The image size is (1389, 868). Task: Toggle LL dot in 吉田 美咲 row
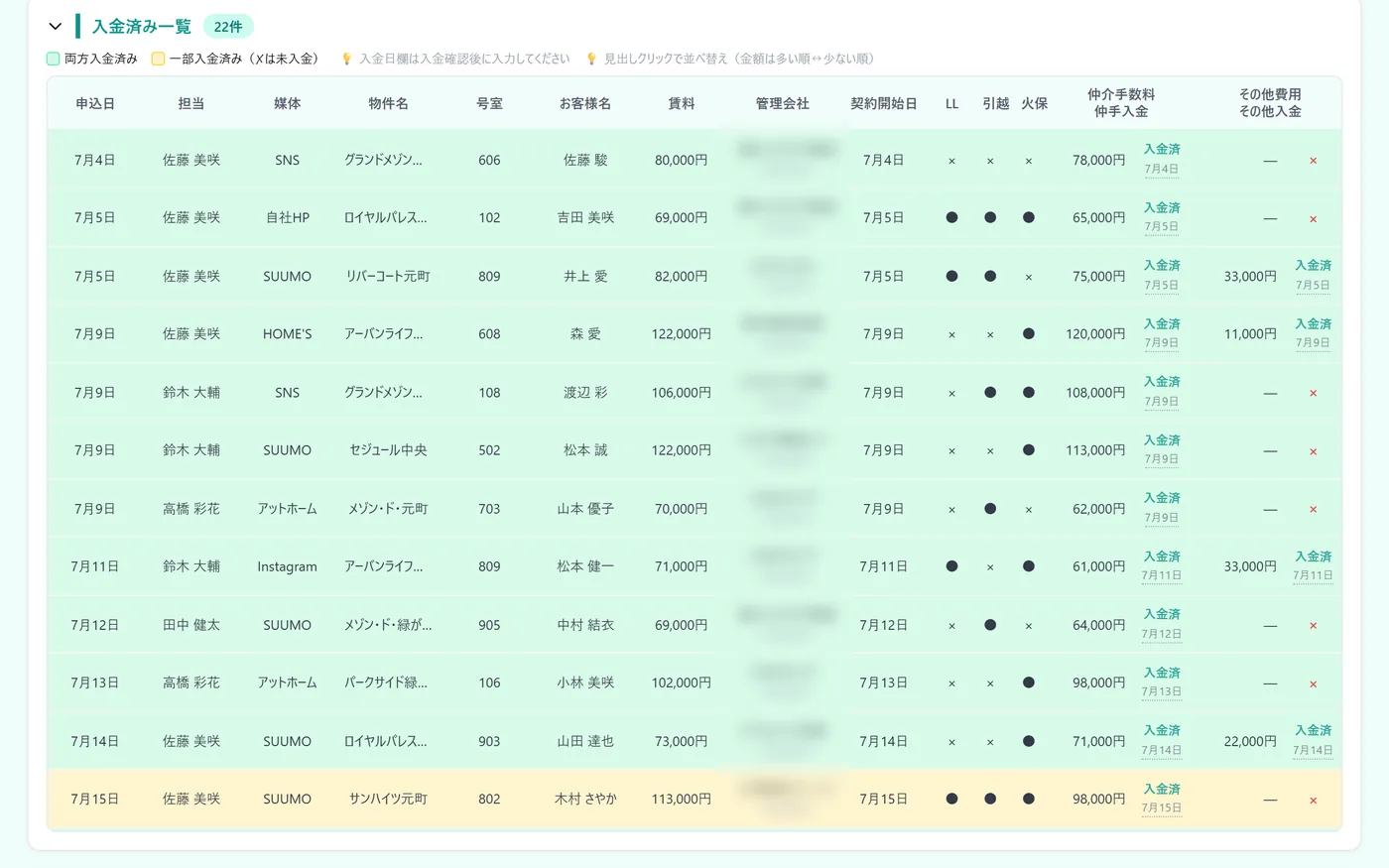(x=951, y=217)
